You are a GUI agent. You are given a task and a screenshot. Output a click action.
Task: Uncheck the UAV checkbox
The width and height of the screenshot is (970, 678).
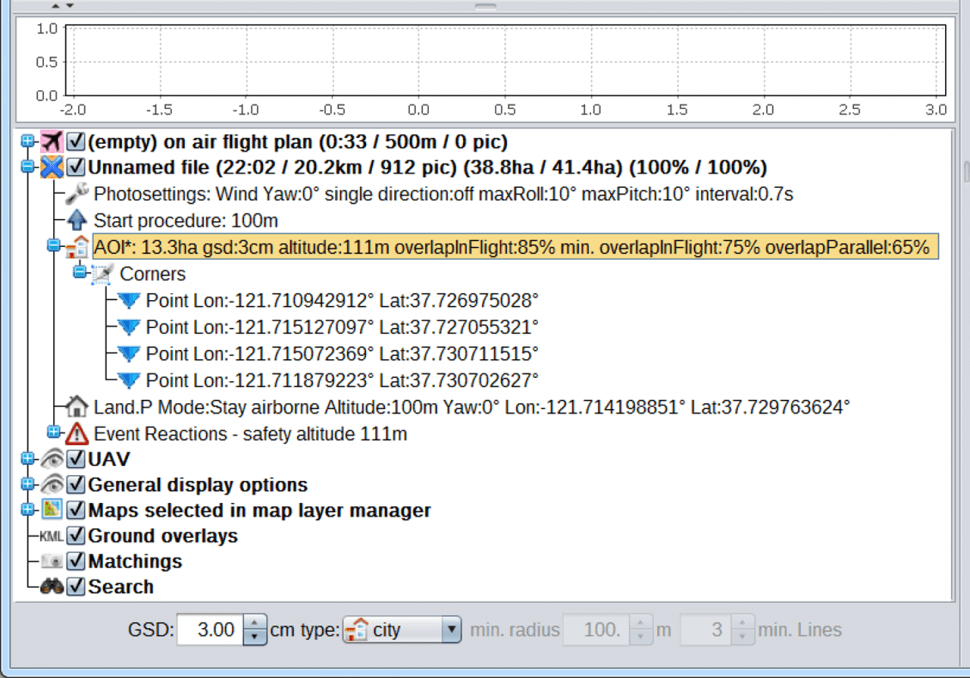click(76, 459)
